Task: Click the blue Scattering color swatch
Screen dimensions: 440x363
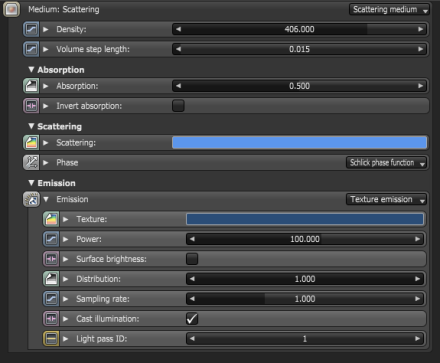Action: (x=299, y=143)
